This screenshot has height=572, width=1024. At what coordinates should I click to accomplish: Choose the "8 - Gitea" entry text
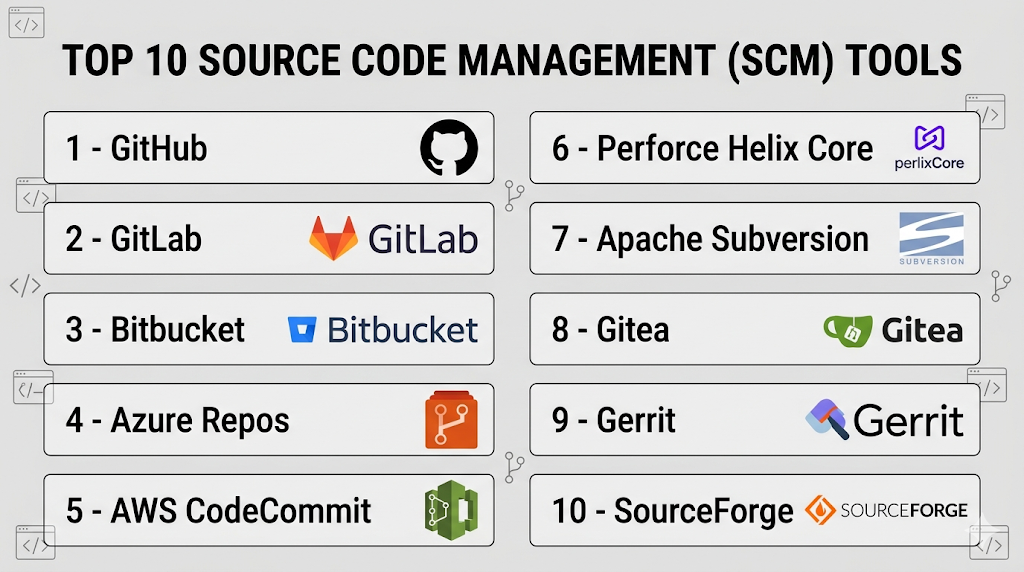click(610, 330)
